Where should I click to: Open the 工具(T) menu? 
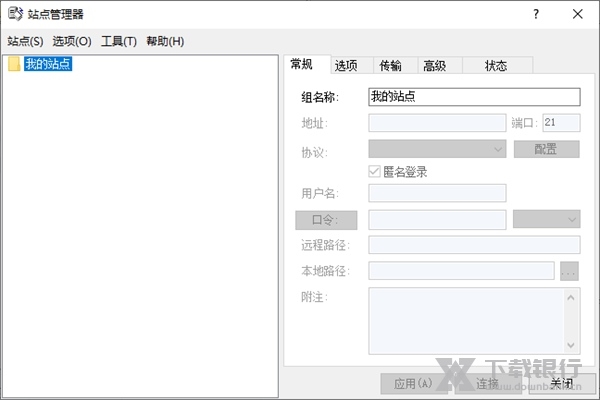click(119, 41)
